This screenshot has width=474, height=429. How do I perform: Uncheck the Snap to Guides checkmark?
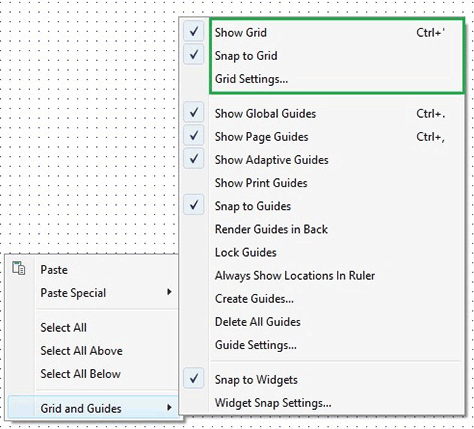click(x=194, y=205)
